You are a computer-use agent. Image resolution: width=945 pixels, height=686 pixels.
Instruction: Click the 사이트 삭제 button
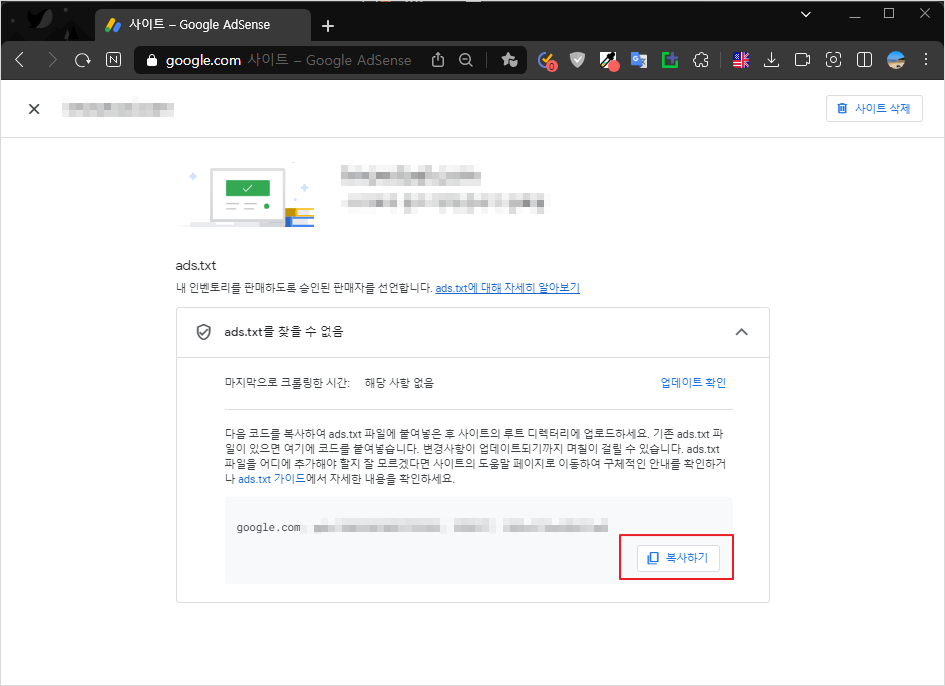point(874,109)
